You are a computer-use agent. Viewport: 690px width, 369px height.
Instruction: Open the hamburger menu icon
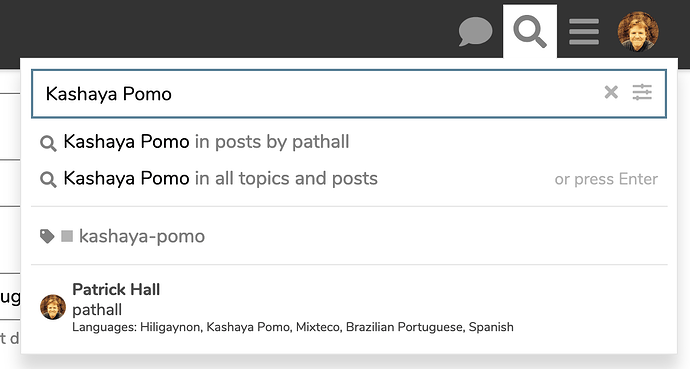pyautogui.click(x=584, y=32)
